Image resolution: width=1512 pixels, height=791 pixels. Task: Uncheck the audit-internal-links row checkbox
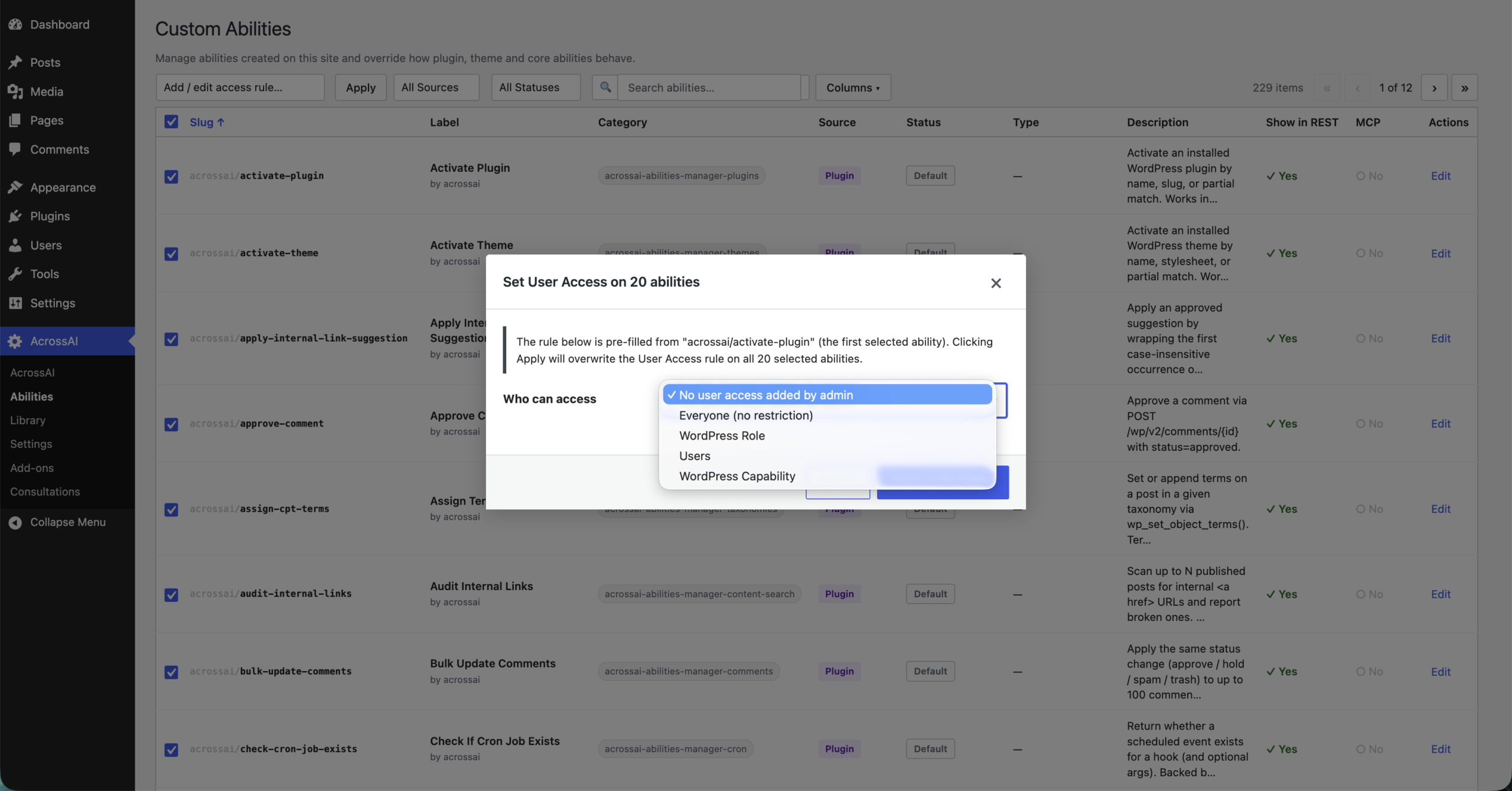171,594
